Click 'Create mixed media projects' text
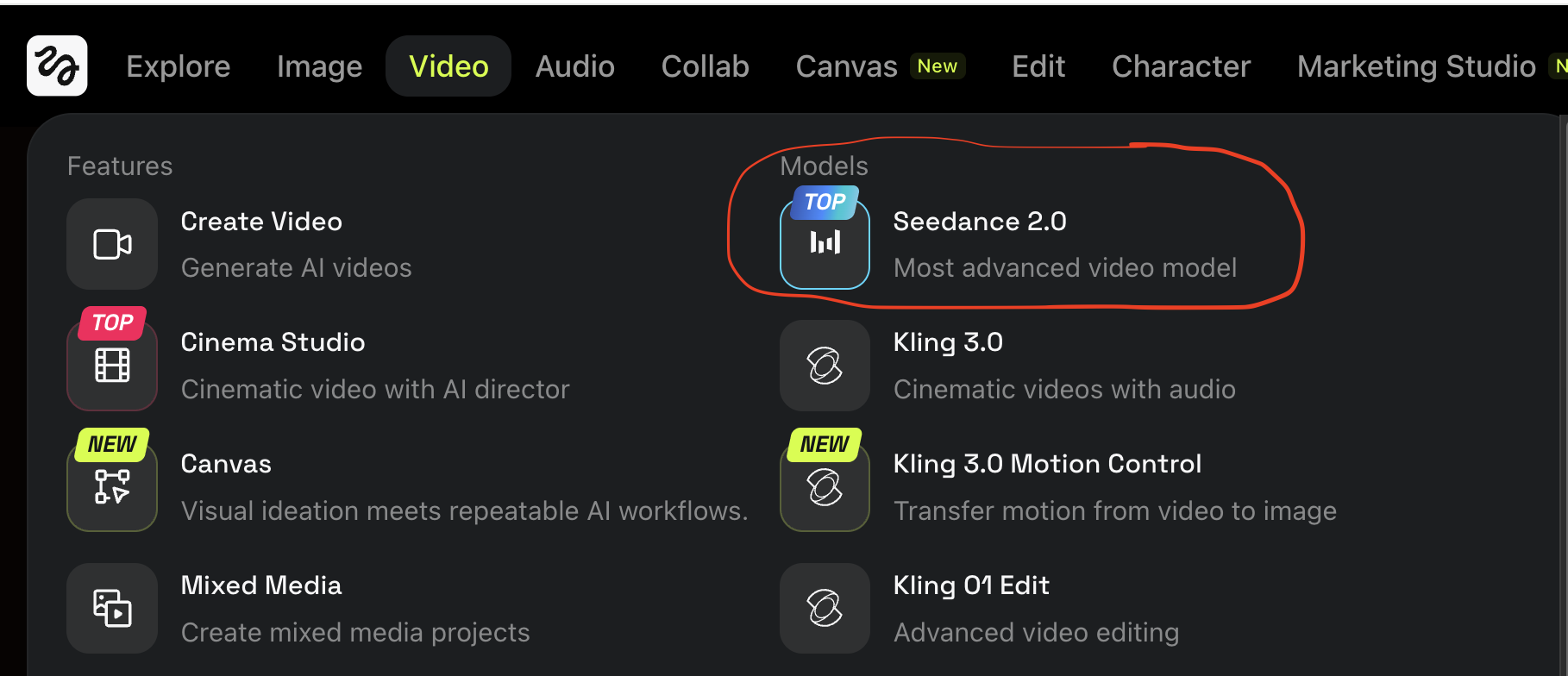This screenshot has width=1568, height=676. tap(355, 633)
